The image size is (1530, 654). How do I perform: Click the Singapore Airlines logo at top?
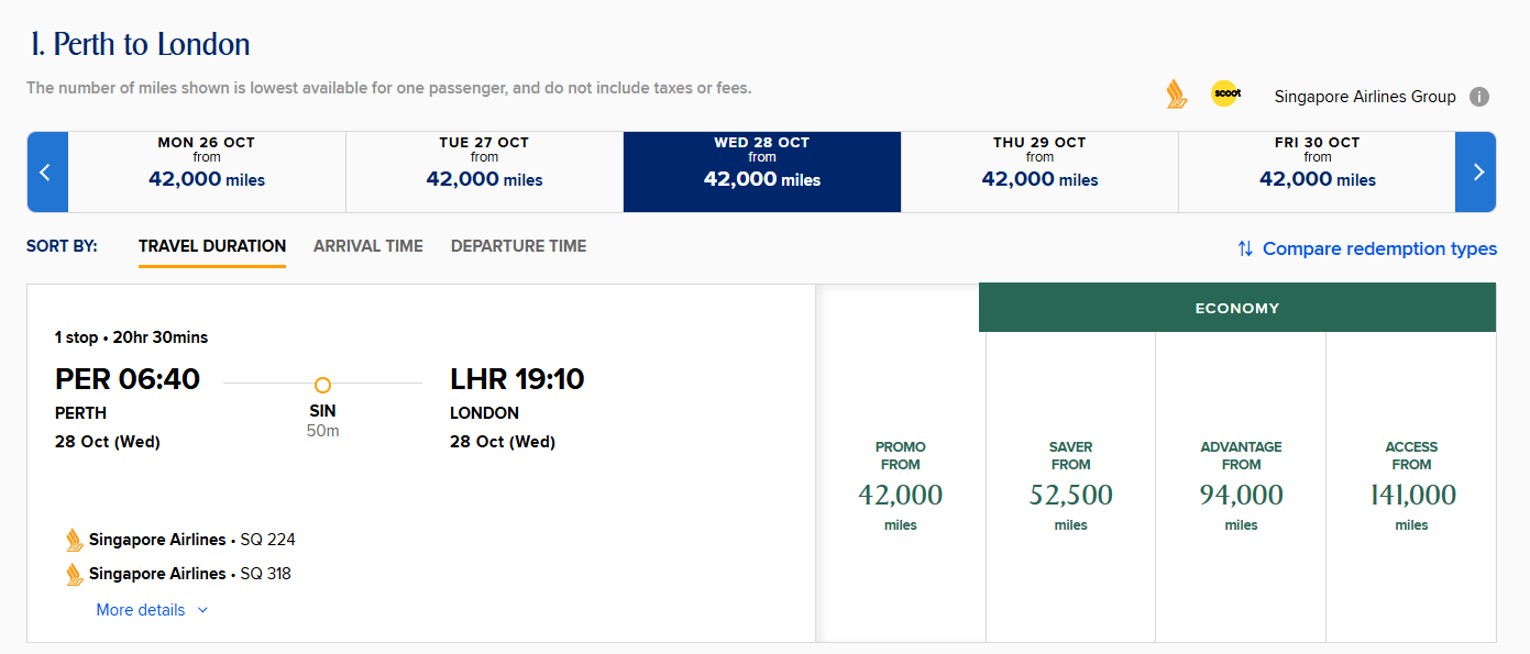click(1176, 95)
